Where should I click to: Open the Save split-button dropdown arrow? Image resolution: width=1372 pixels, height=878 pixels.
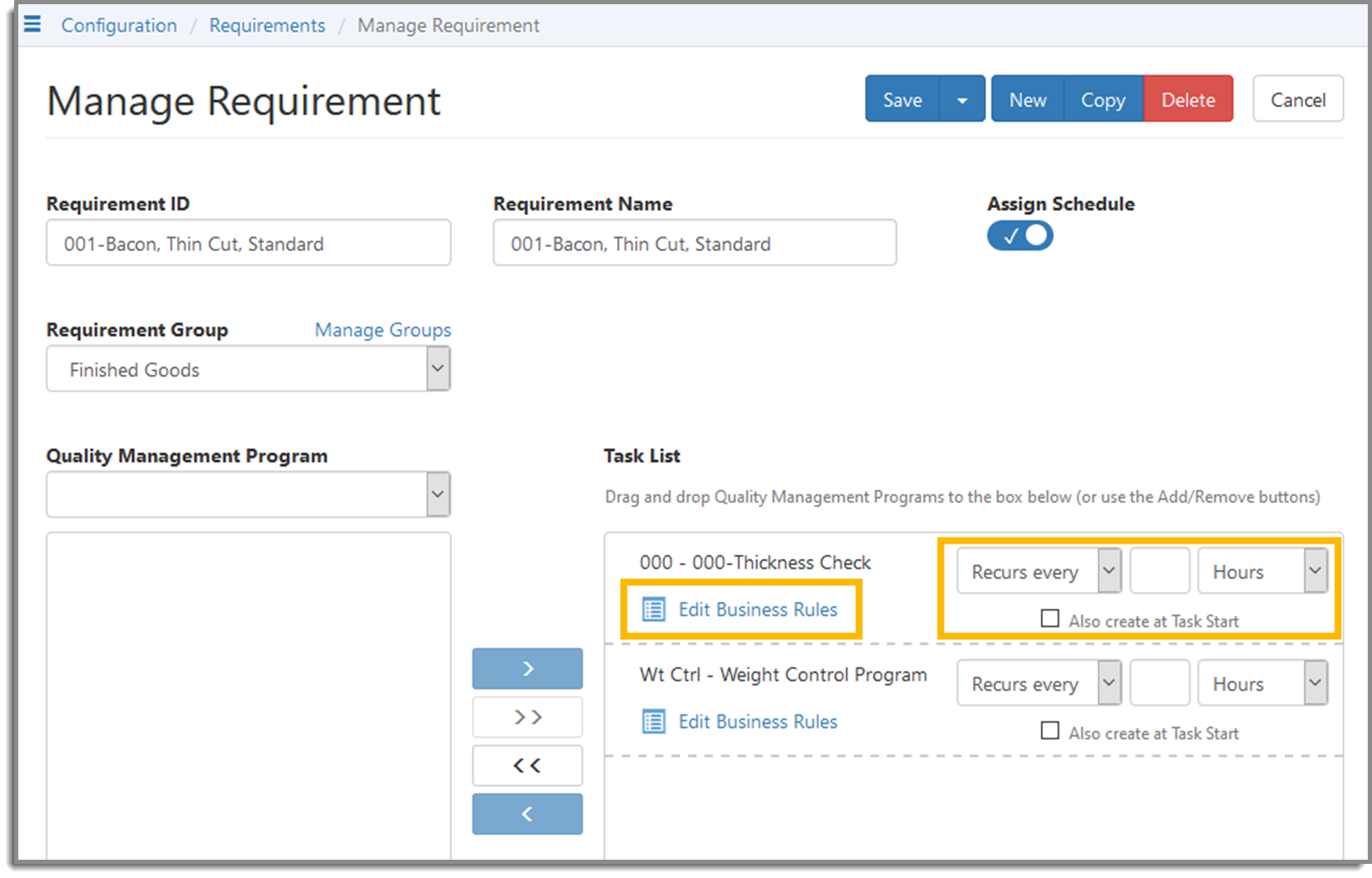pyautogui.click(x=962, y=100)
